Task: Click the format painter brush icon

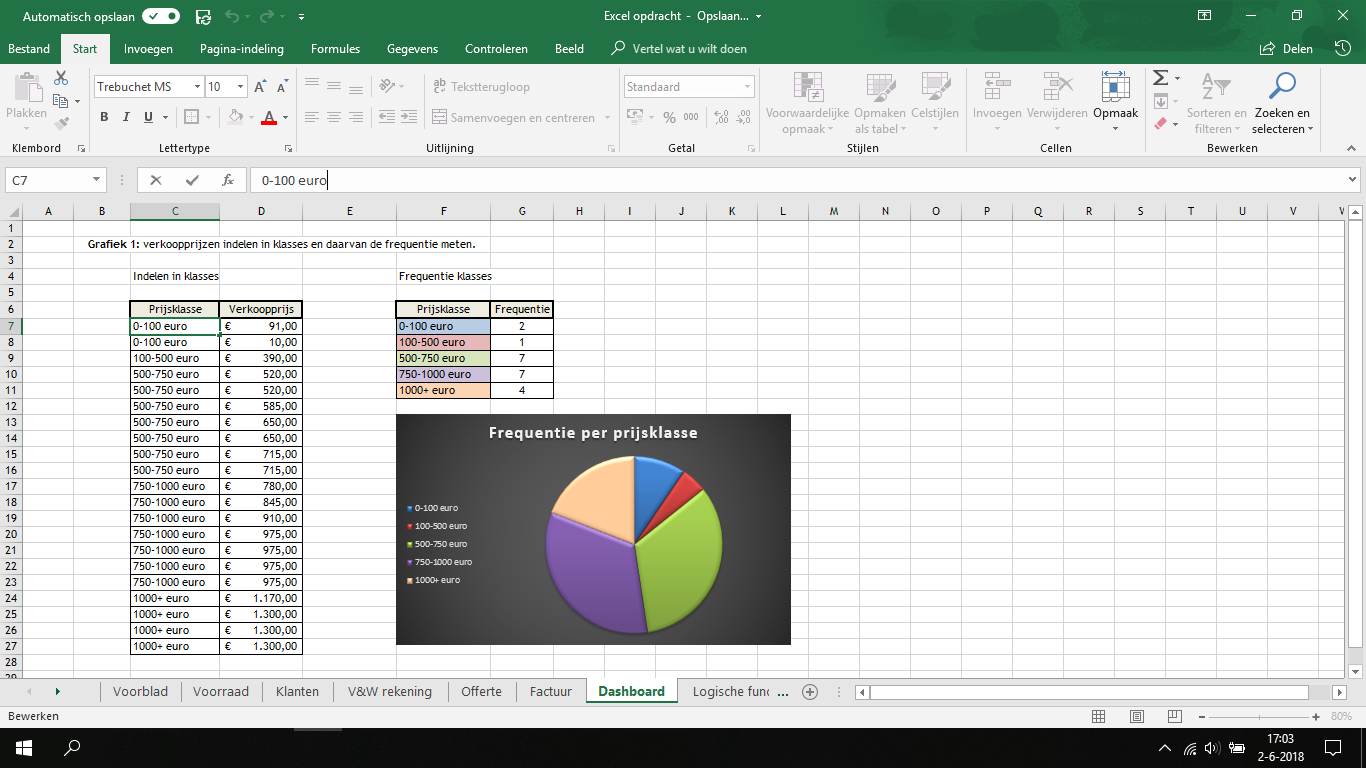Action: 62,124
